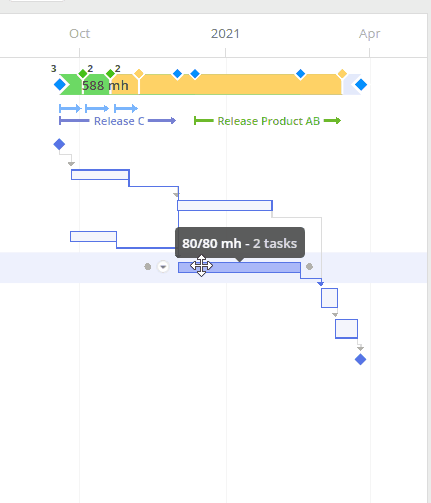Click the first light-blue sprint arrow segment
The height and width of the screenshot is (503, 431).
pyautogui.click(x=70, y=108)
